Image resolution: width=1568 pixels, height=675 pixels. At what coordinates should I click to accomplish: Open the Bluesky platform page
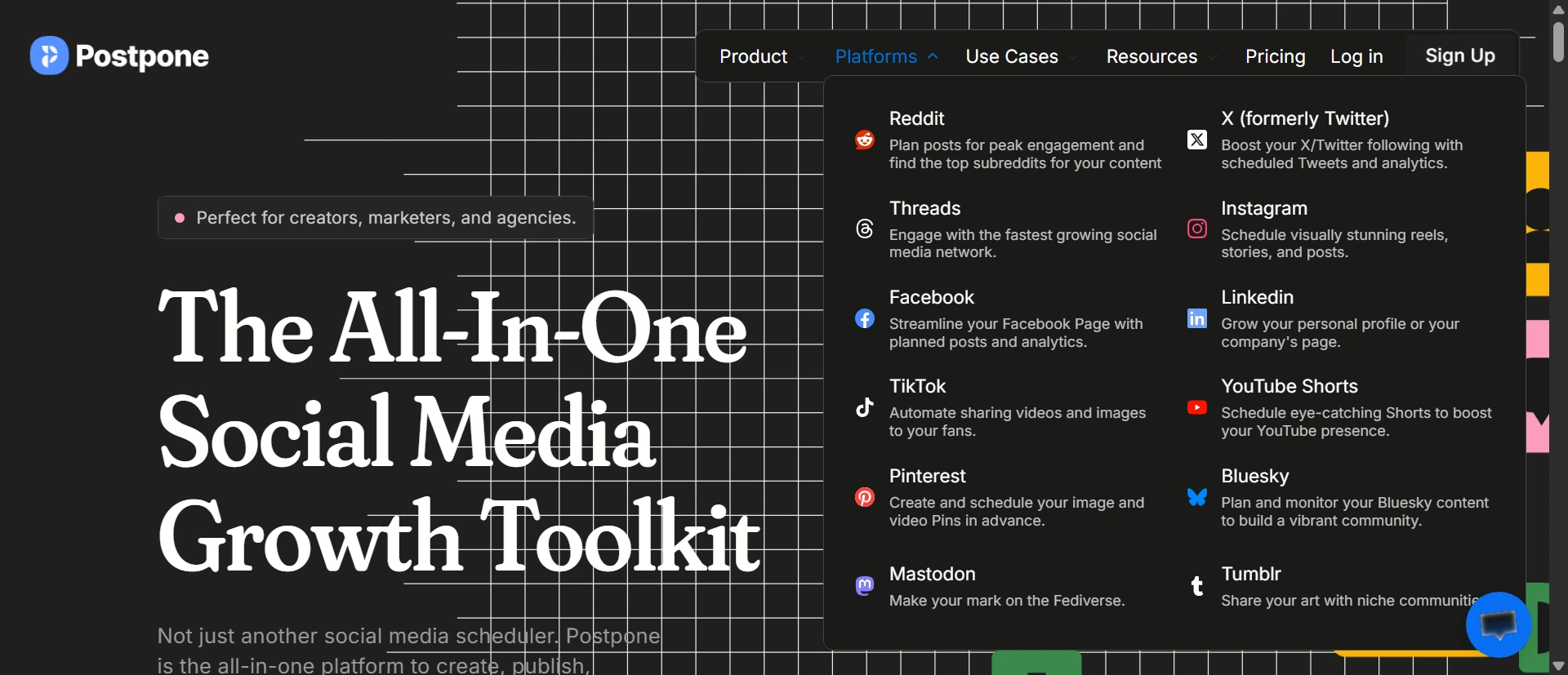point(1255,476)
